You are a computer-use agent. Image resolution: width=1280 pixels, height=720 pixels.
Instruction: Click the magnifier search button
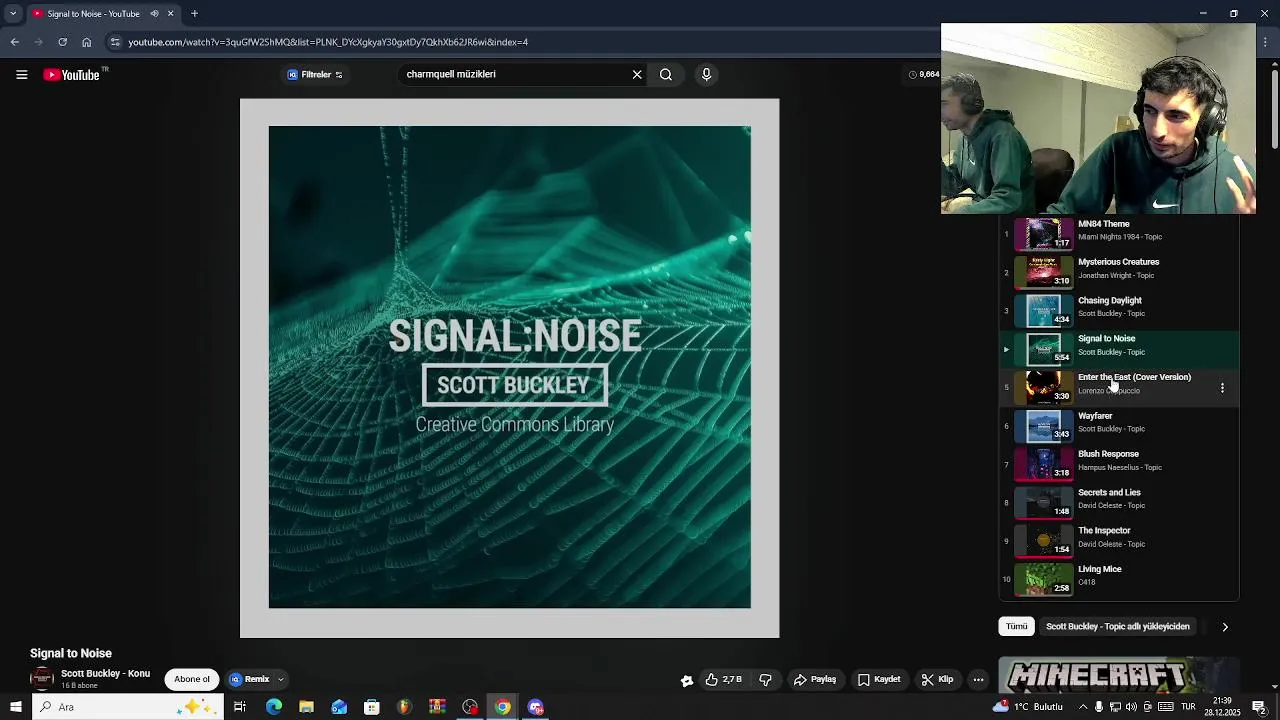(x=666, y=74)
